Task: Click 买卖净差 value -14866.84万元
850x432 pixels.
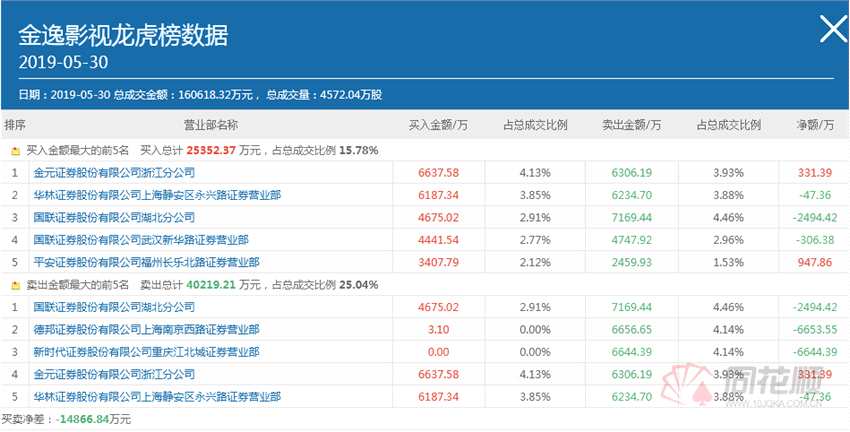Action: coord(94,420)
